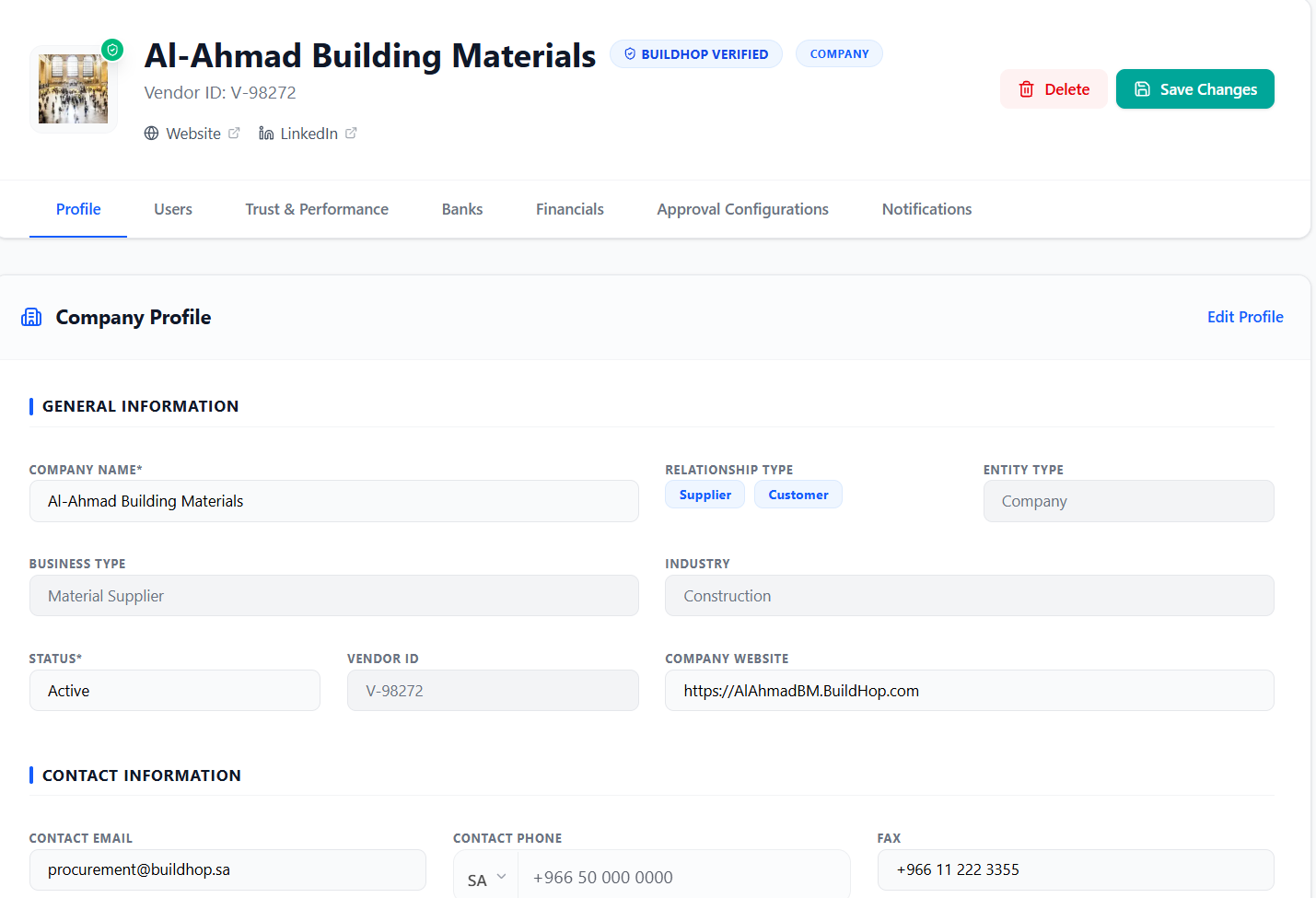Open the Website link

(192, 134)
